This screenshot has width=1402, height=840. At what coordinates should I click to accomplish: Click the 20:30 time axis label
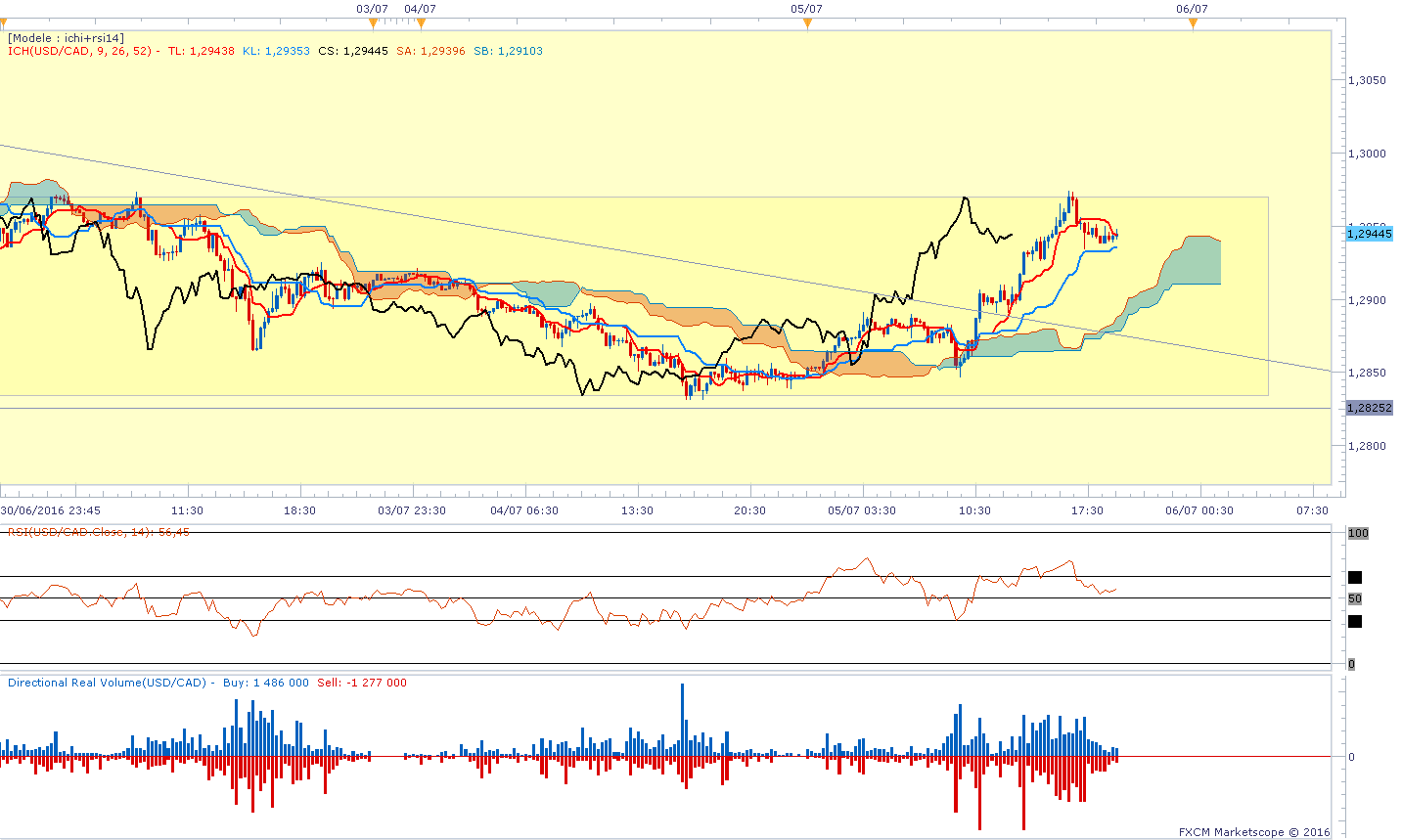tap(749, 510)
